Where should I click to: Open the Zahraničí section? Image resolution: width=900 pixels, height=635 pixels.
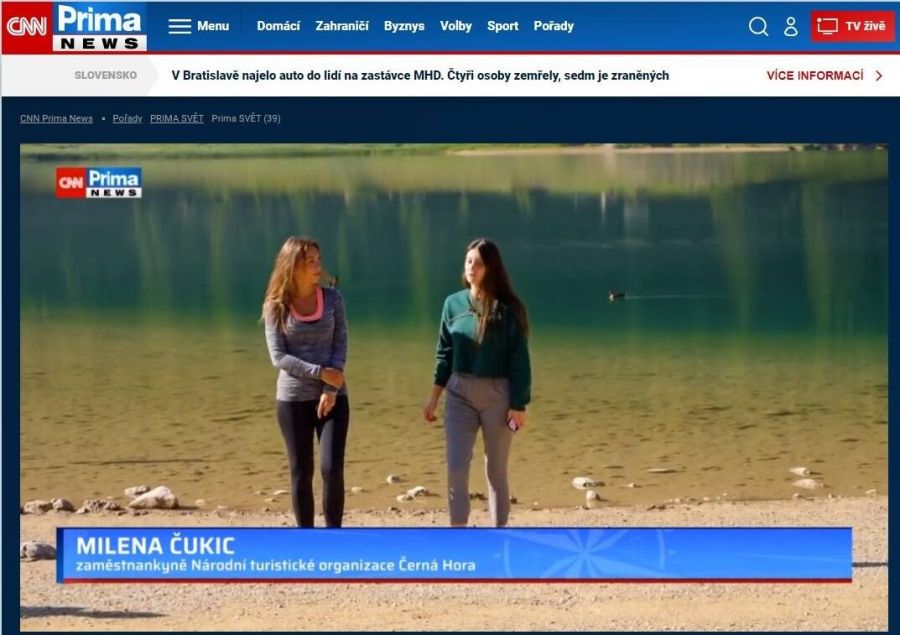coord(342,26)
